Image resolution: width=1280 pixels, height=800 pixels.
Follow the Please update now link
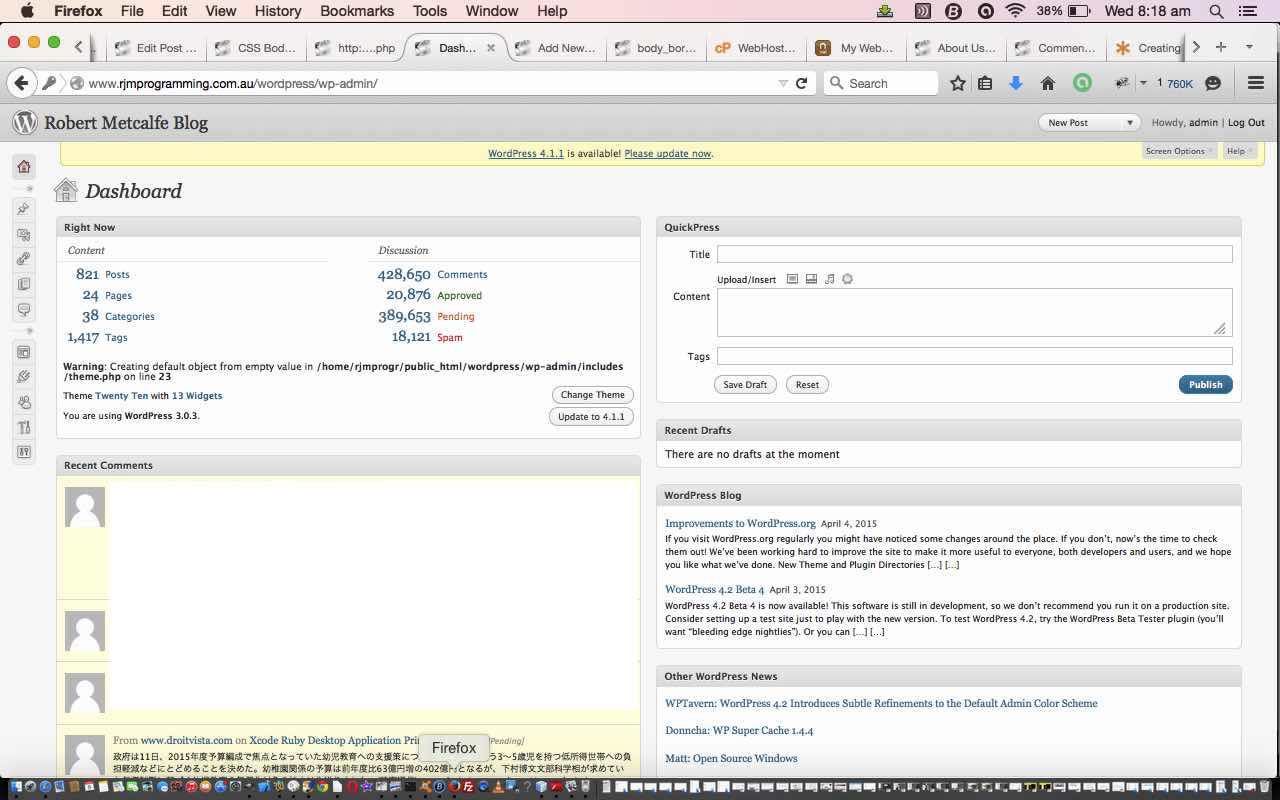point(667,153)
